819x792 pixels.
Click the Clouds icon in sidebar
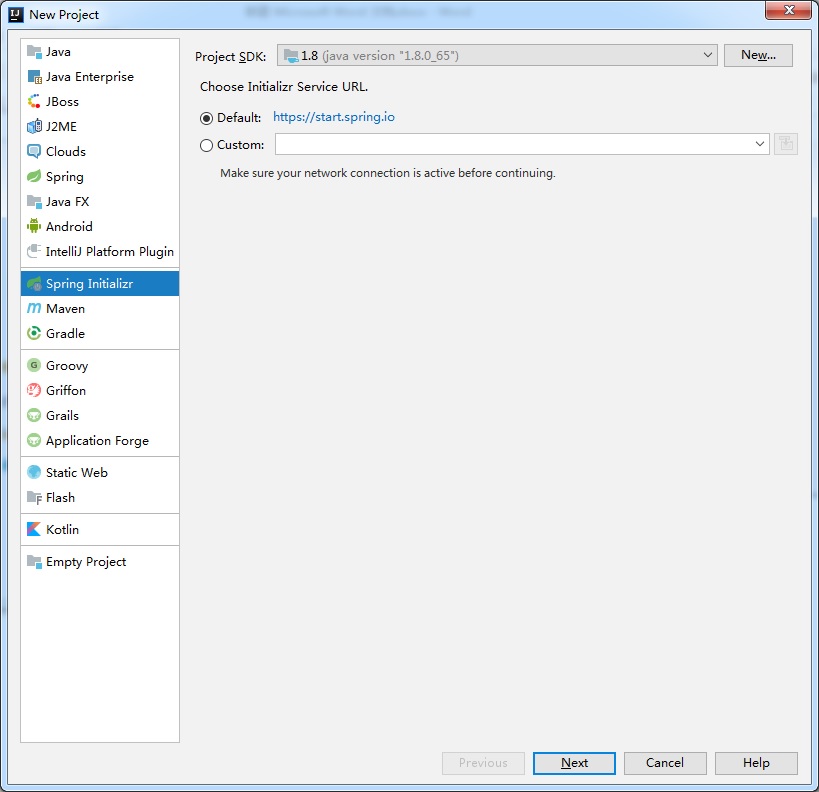coord(35,152)
